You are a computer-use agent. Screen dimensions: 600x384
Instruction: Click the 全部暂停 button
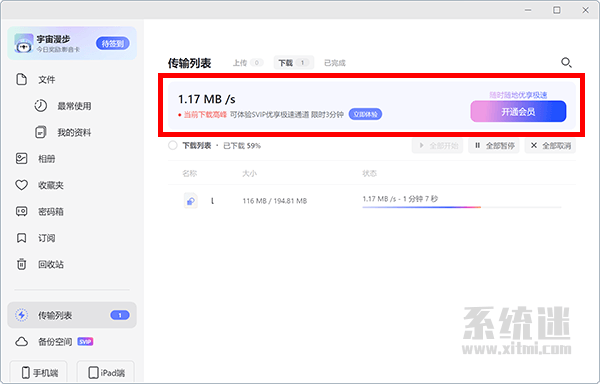coord(494,146)
